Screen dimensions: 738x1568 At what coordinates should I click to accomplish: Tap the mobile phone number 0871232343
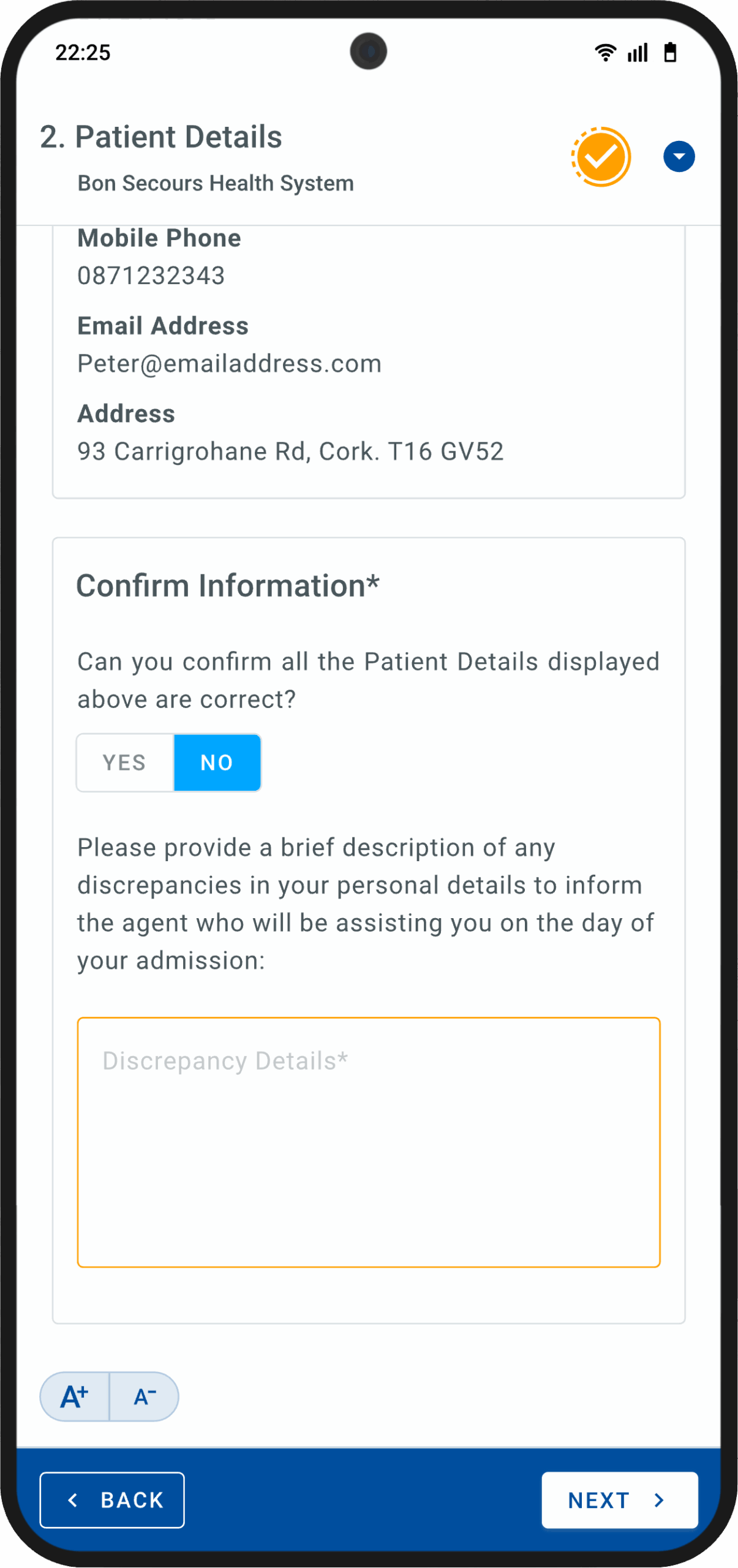151,276
